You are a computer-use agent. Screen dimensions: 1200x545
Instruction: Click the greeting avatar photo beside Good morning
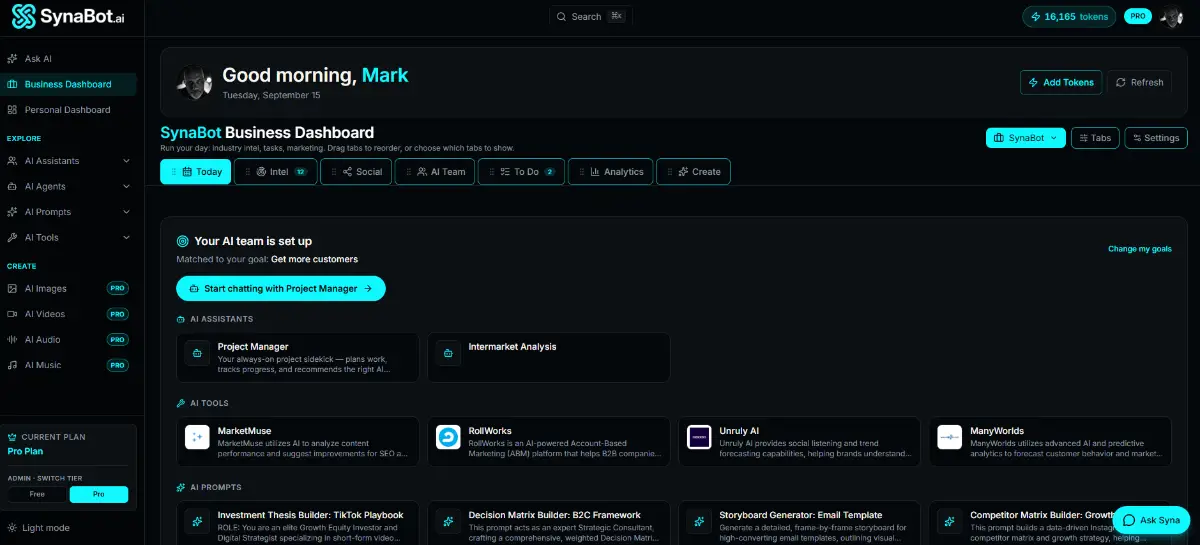point(194,82)
